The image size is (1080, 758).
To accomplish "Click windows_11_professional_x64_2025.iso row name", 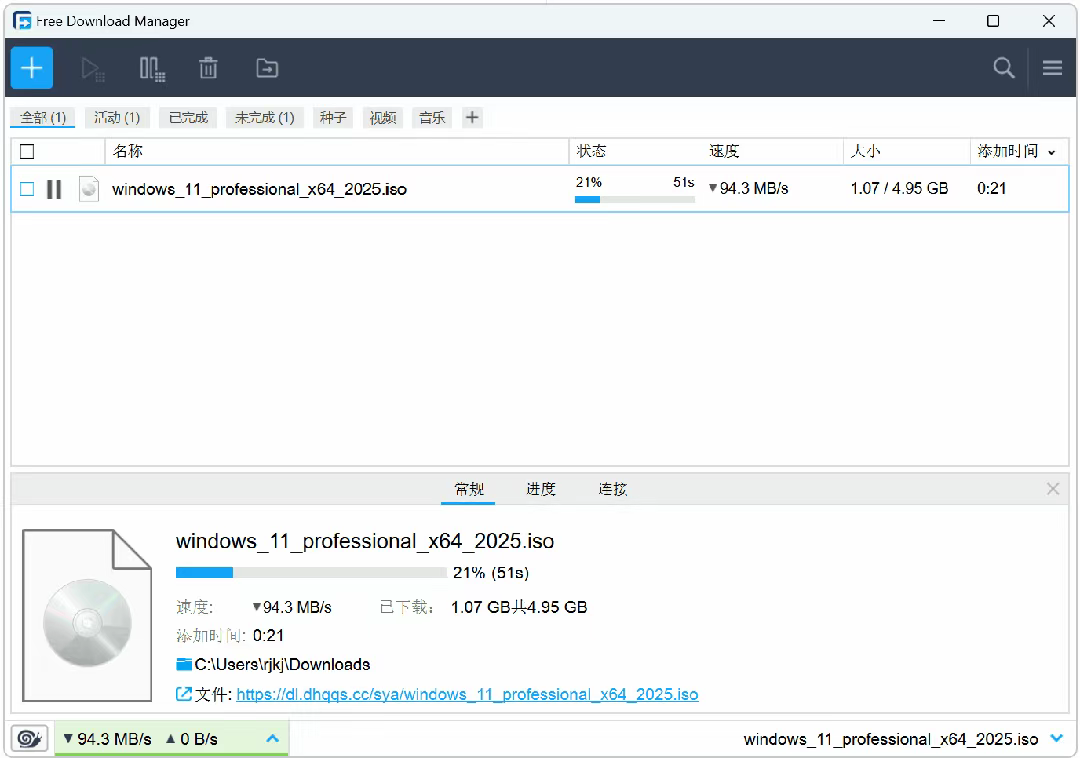I will pyautogui.click(x=259, y=189).
